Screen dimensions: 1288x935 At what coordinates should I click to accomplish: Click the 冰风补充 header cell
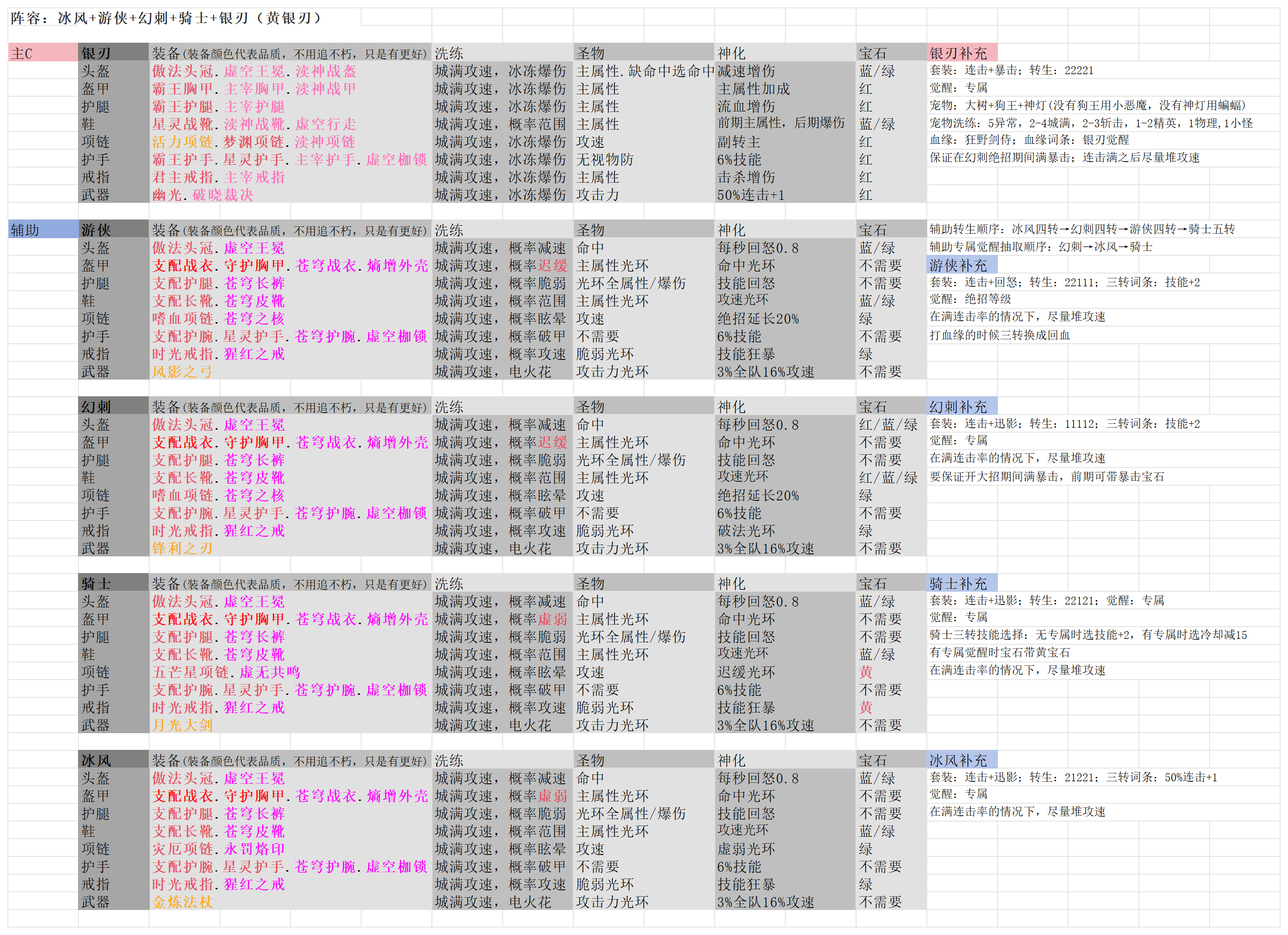pyautogui.click(x=961, y=760)
